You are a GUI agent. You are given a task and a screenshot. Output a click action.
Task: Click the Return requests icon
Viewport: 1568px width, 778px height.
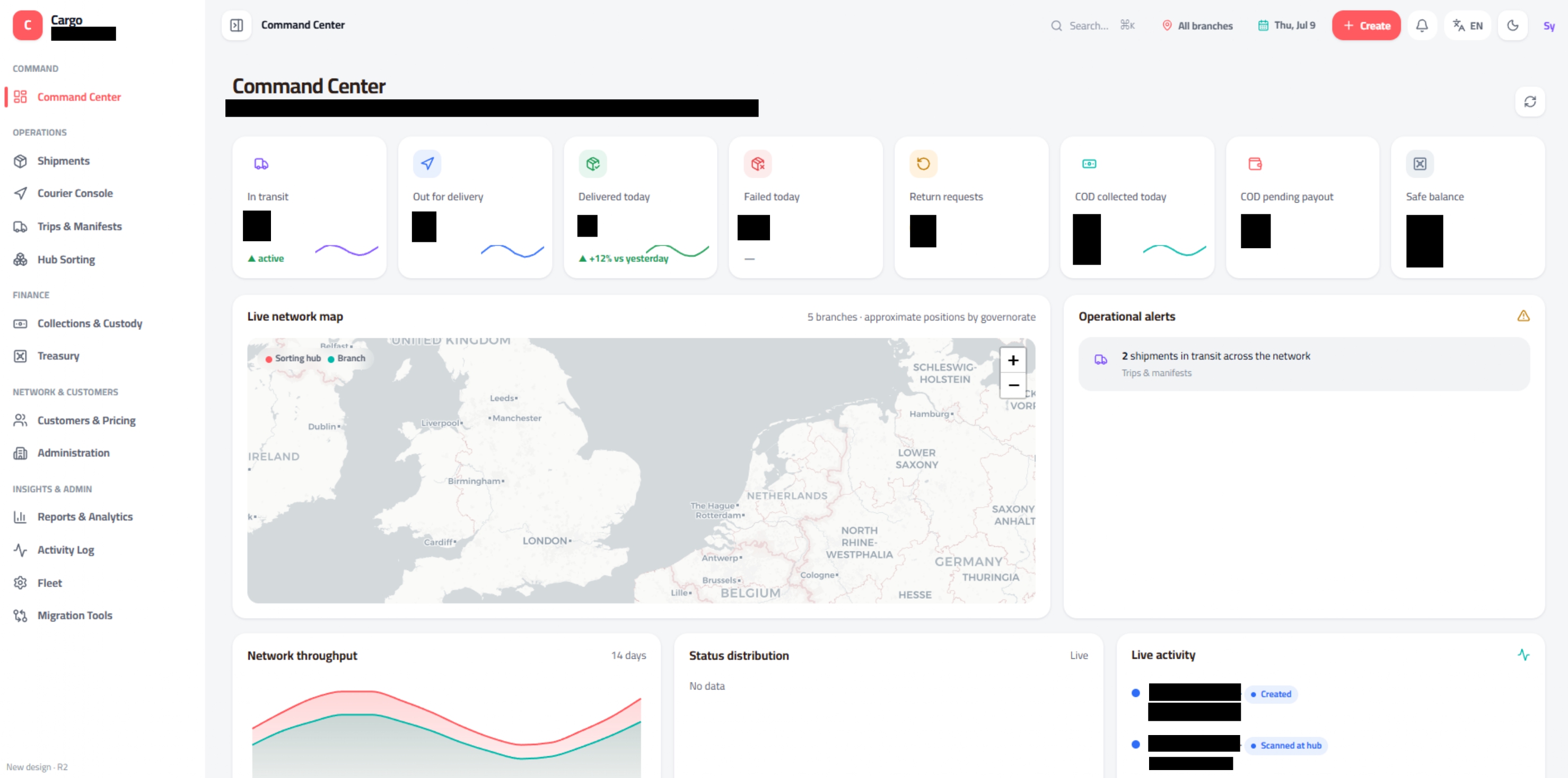923,164
